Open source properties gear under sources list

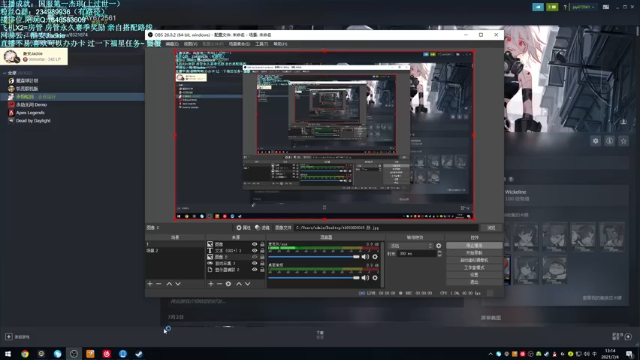point(228,284)
